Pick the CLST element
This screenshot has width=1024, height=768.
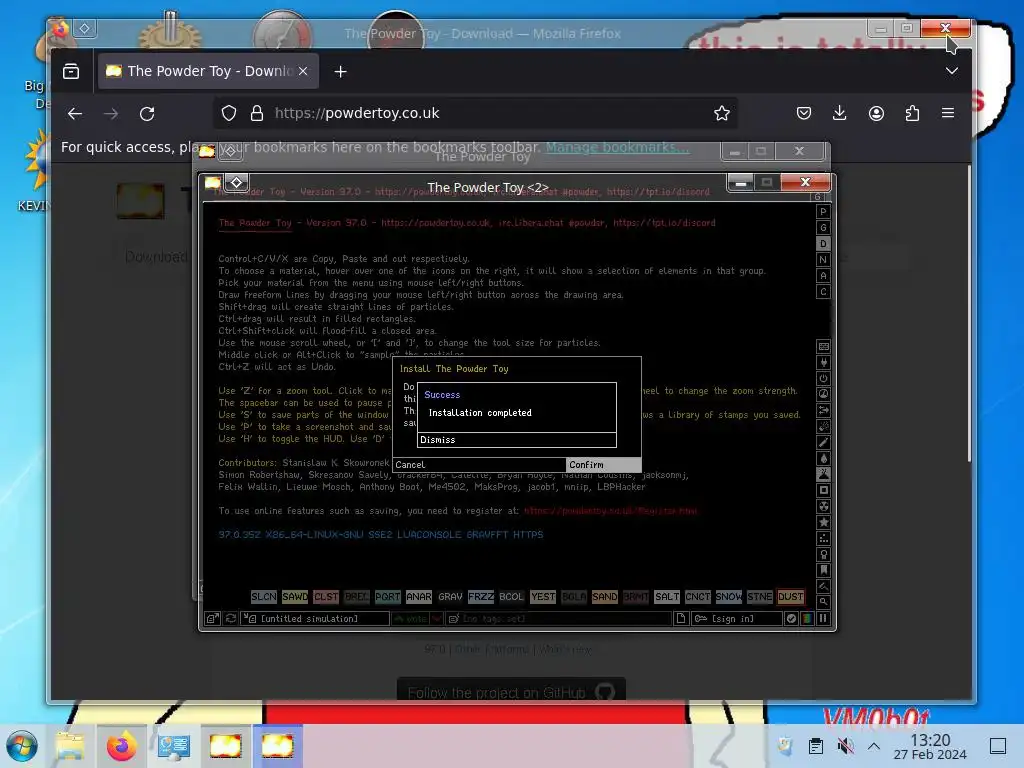[326, 597]
